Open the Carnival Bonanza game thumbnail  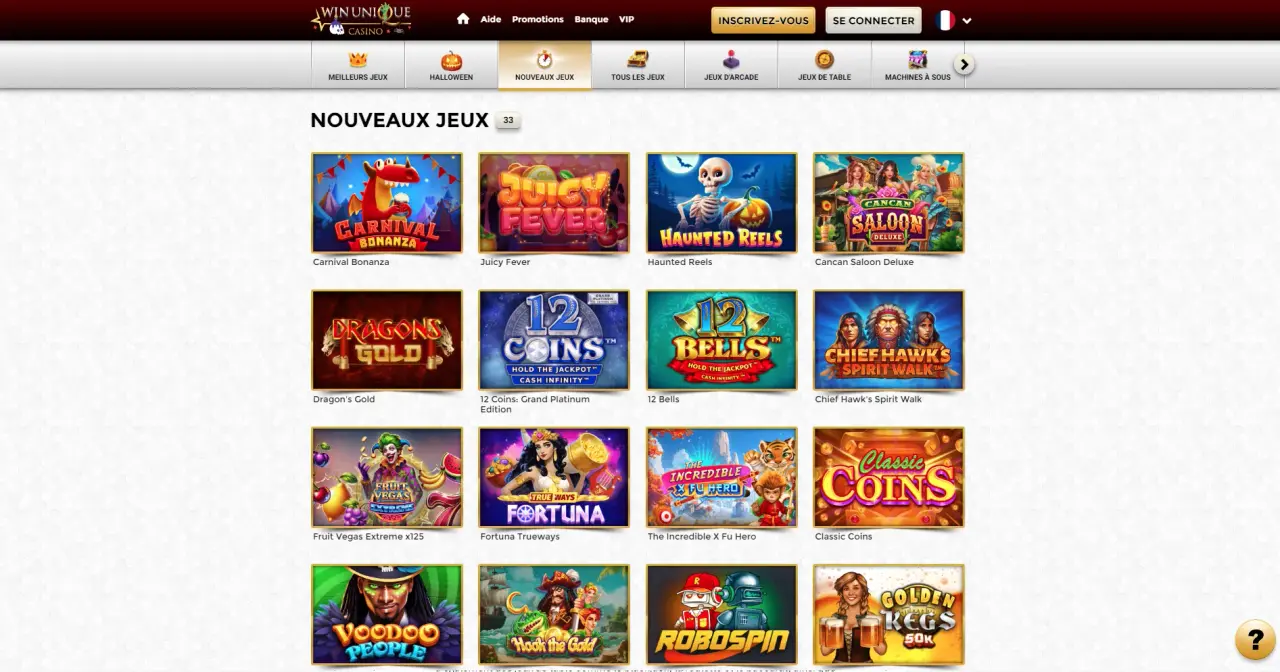point(387,203)
